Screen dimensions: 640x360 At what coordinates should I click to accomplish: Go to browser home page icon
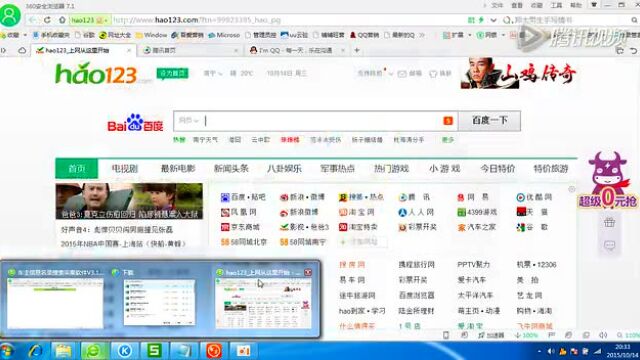62,20
